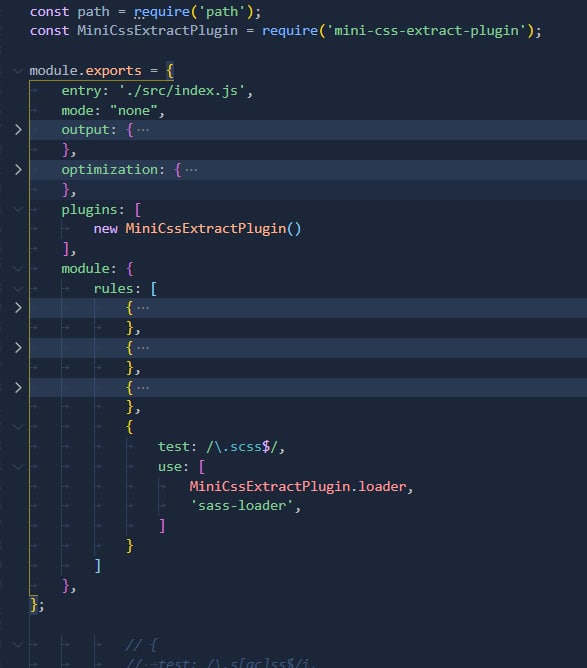
Task: Click the plugins property key
Action: pyautogui.click(x=89, y=210)
